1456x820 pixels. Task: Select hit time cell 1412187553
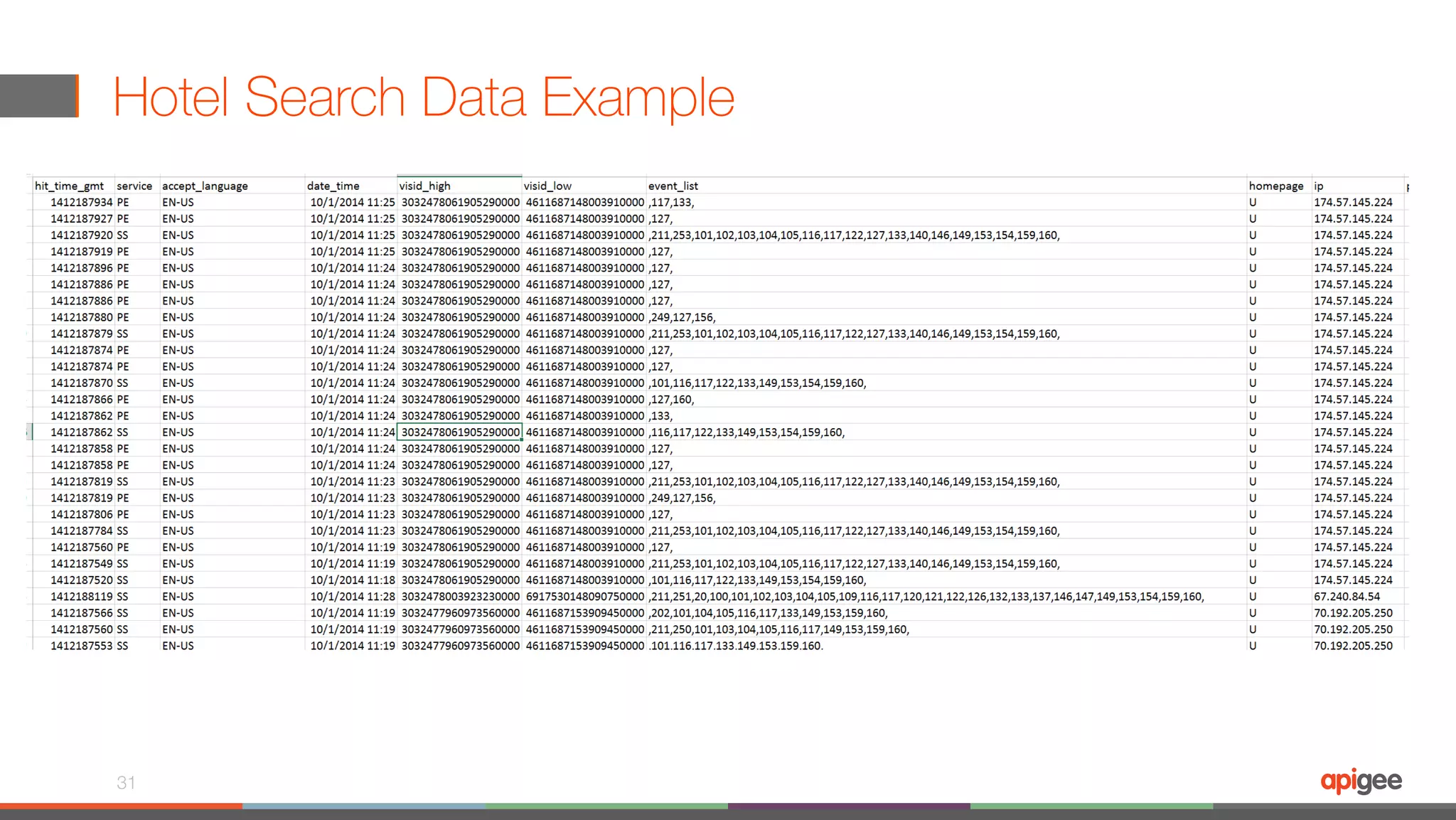(73, 645)
